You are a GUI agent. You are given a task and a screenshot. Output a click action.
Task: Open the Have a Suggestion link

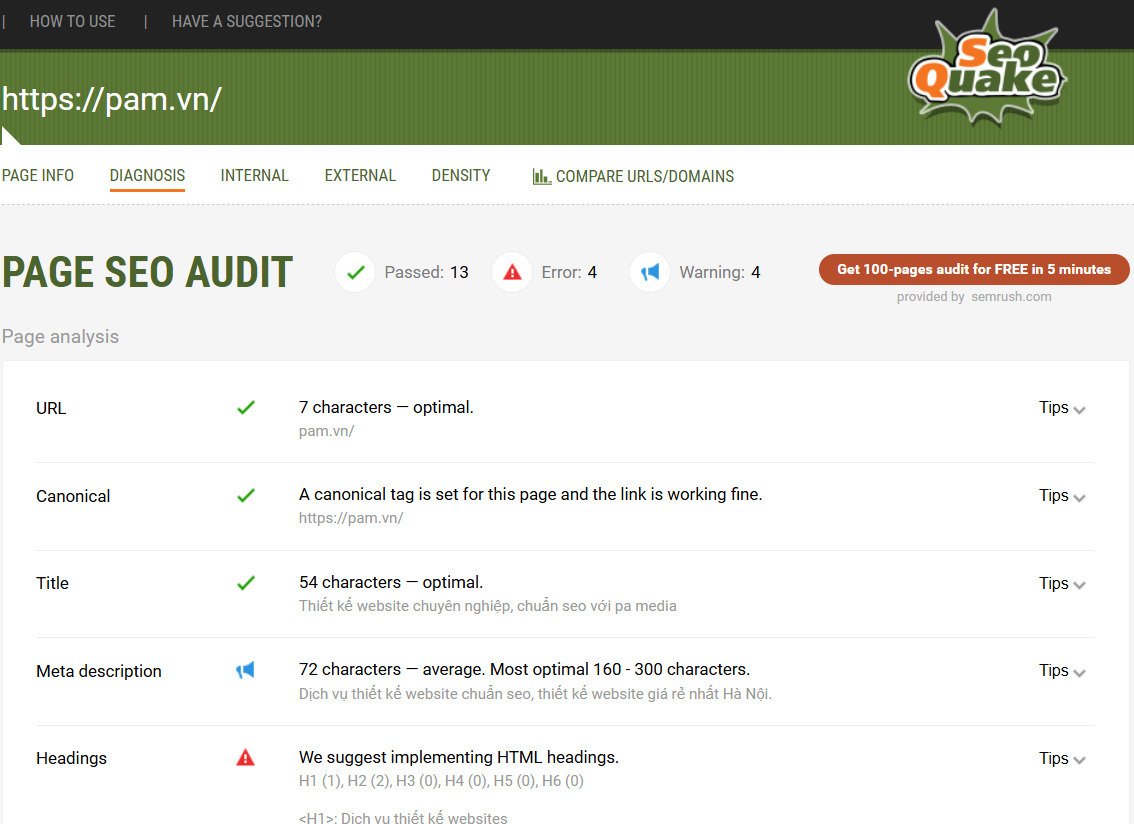(246, 21)
